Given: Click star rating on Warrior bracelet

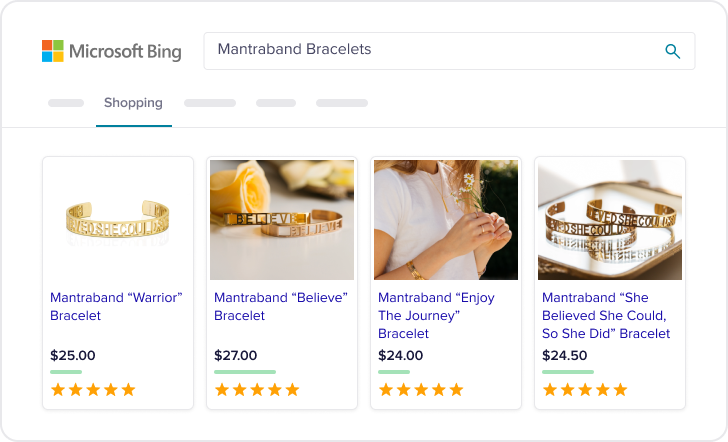Looking at the screenshot, I should coord(93,390).
